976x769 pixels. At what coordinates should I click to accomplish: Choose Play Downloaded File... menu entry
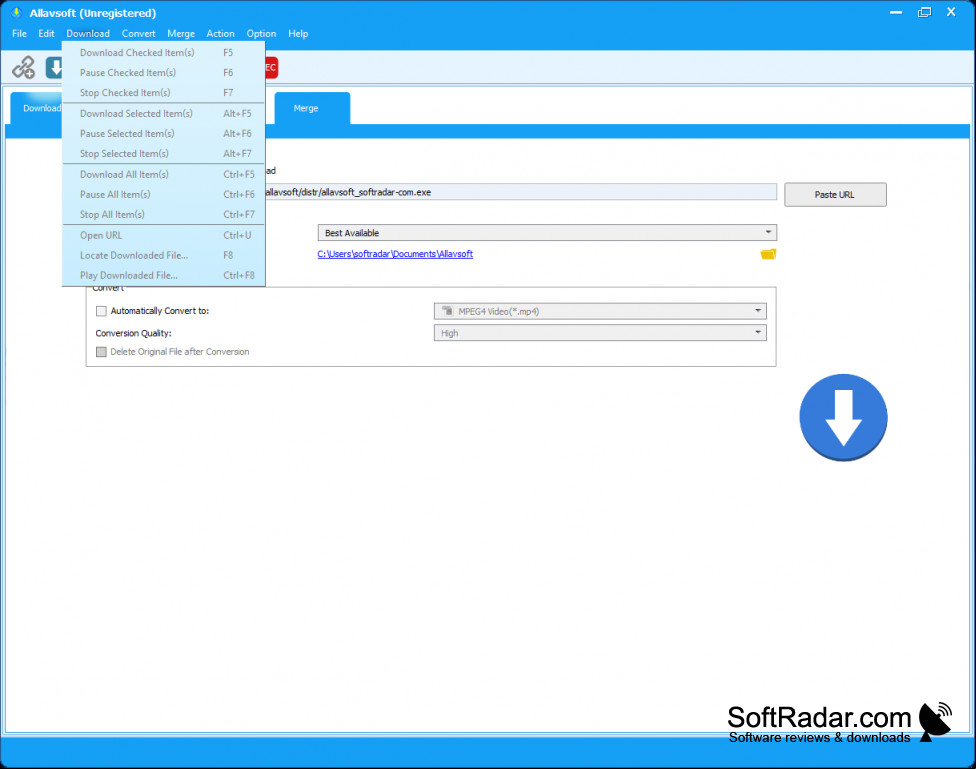click(x=164, y=275)
